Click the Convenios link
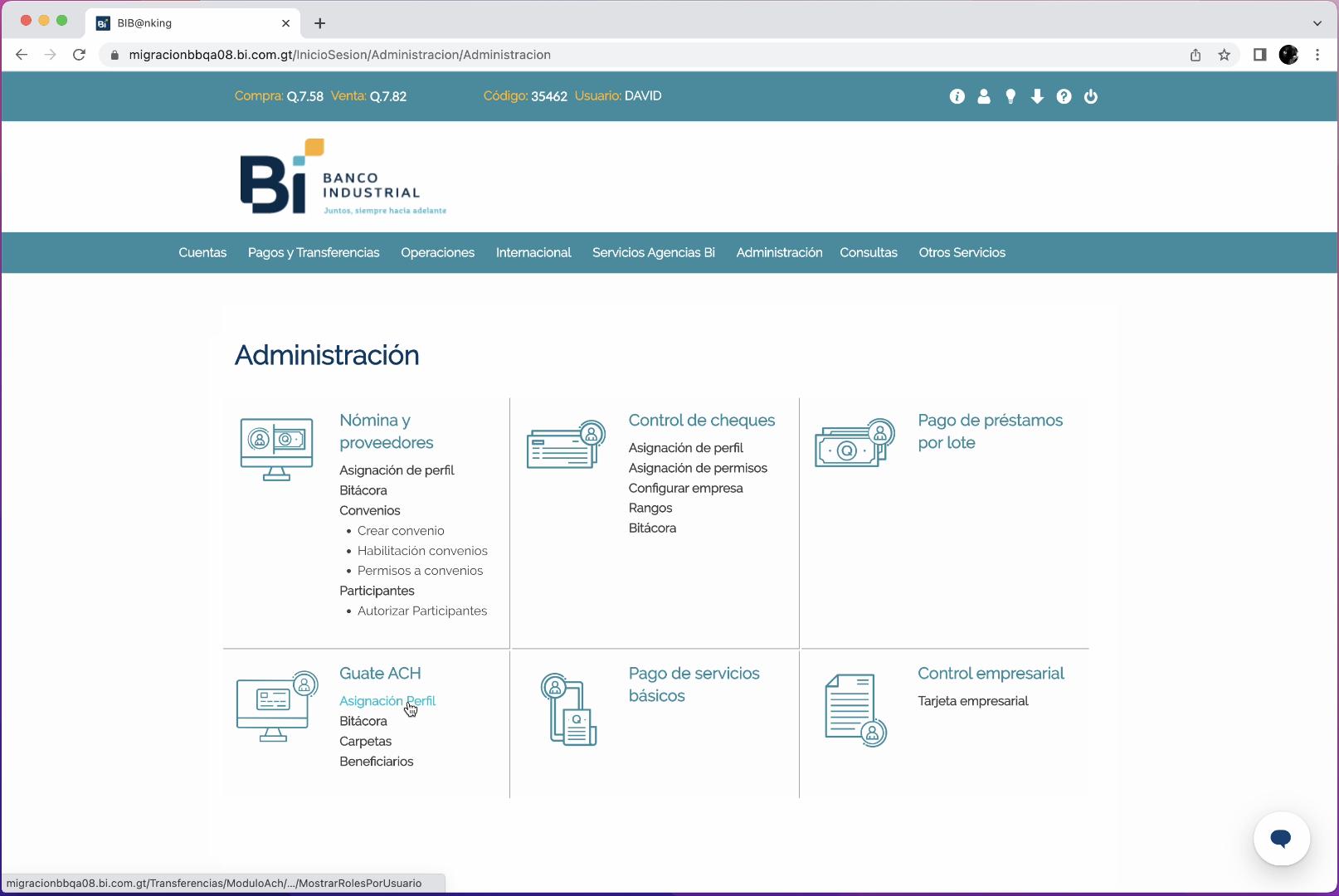The image size is (1339, 896). 370,510
